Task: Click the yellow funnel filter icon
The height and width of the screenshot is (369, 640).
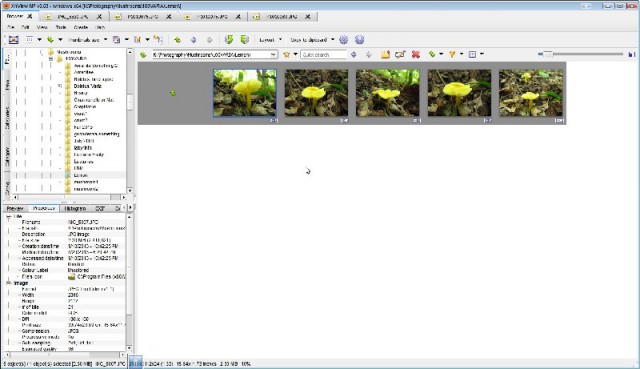Action: [x=452, y=54]
